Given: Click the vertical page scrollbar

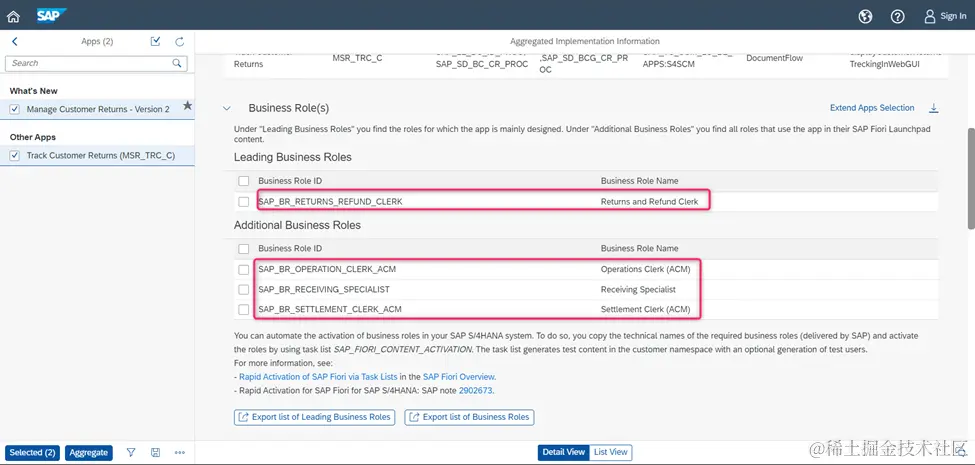Looking at the screenshot, I should (969, 190).
